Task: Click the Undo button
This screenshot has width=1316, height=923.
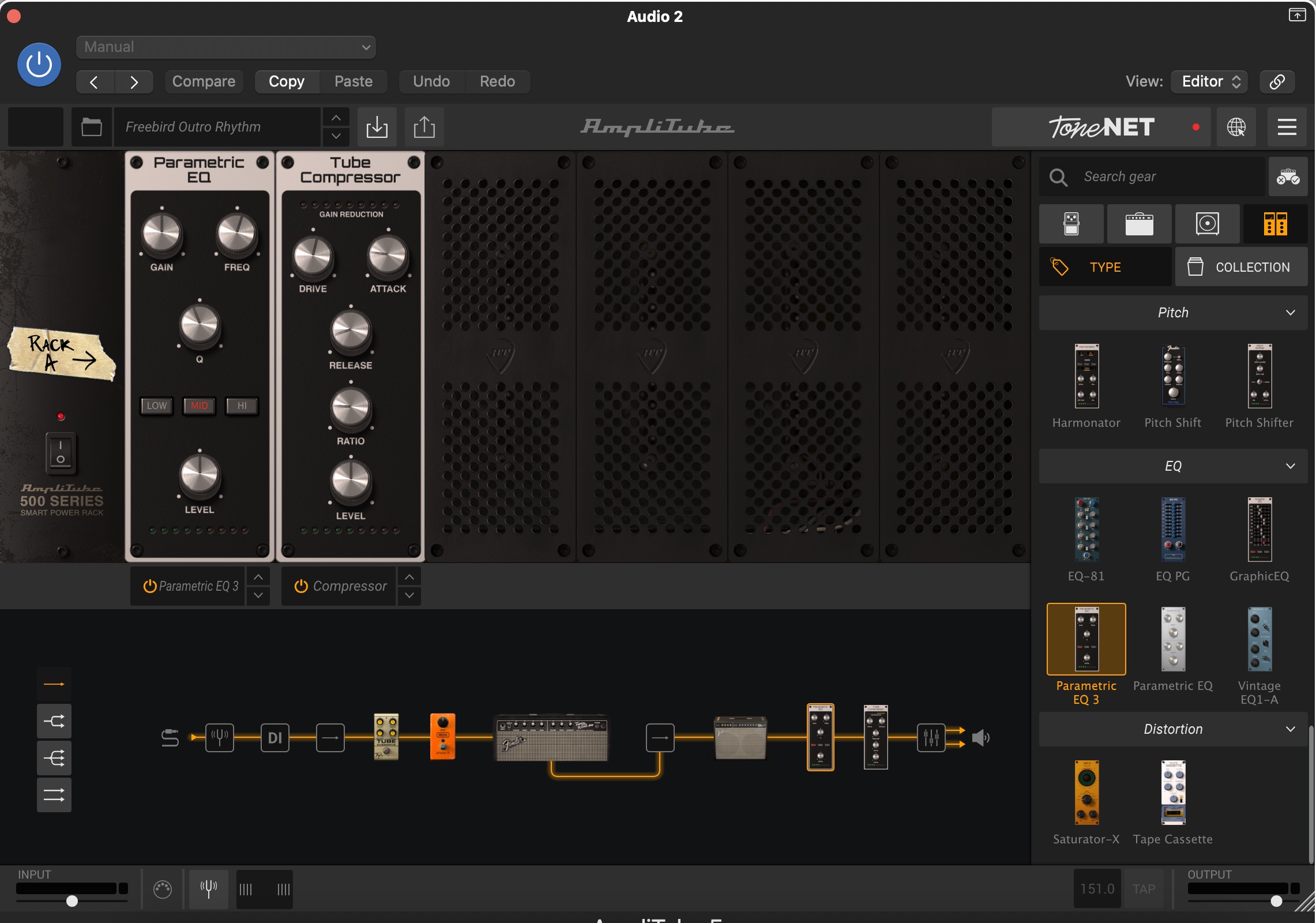Action: 431,82
